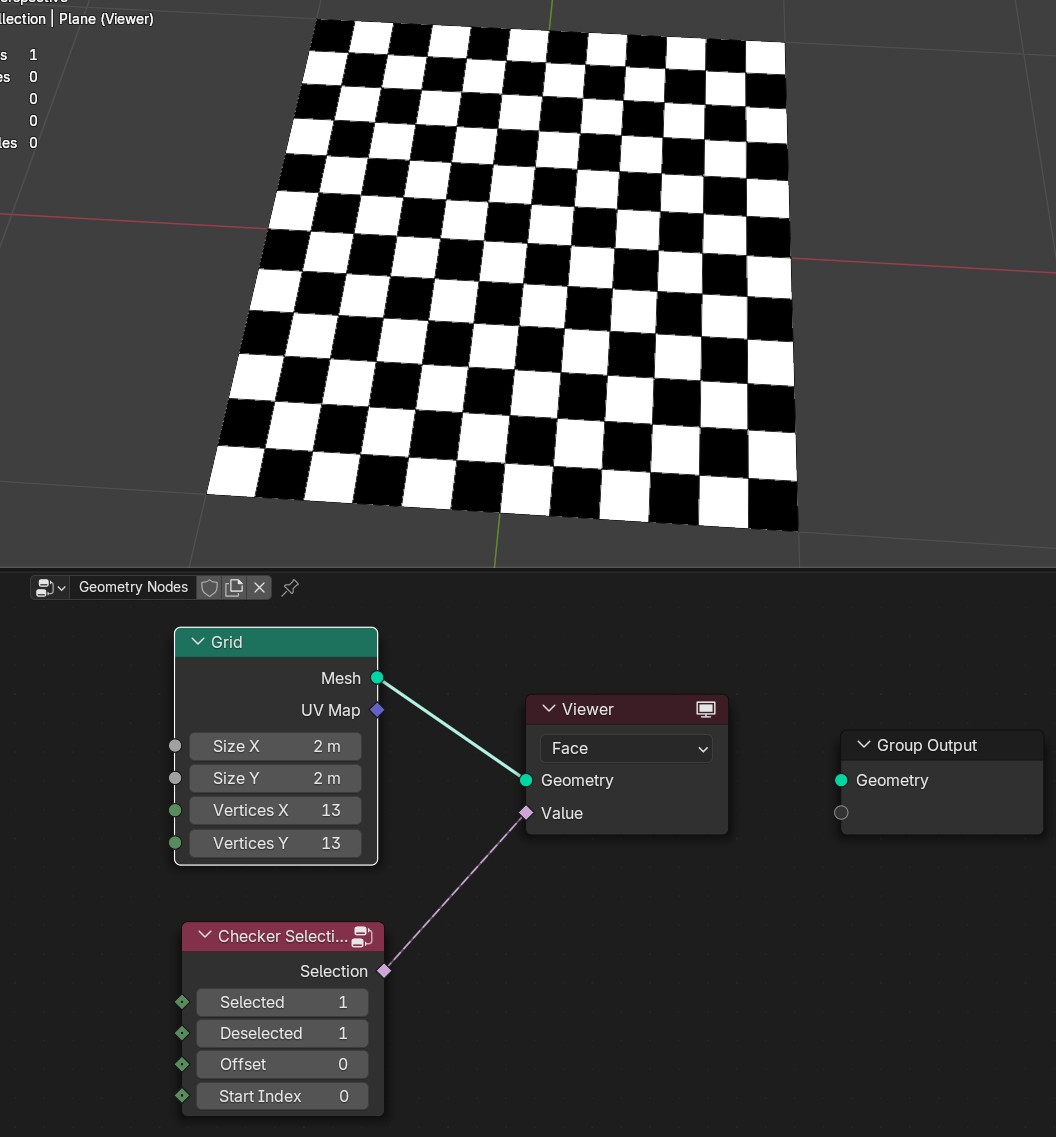Click the Geometry Nodes name field
This screenshot has height=1137, width=1056.
click(x=133, y=587)
